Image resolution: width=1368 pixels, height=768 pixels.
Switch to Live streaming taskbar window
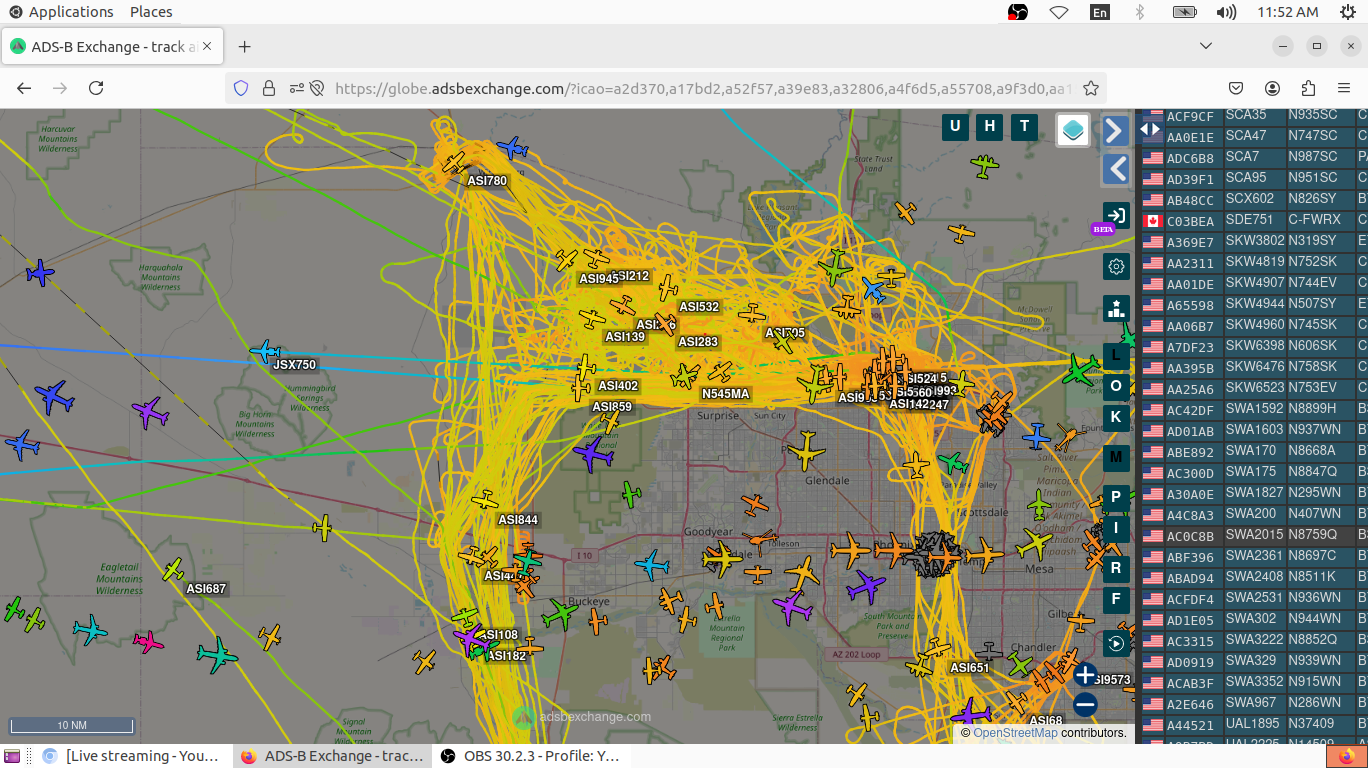point(130,756)
